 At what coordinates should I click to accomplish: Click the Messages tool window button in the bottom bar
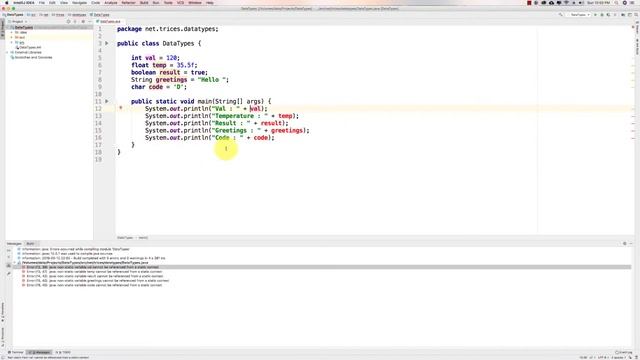40,352
